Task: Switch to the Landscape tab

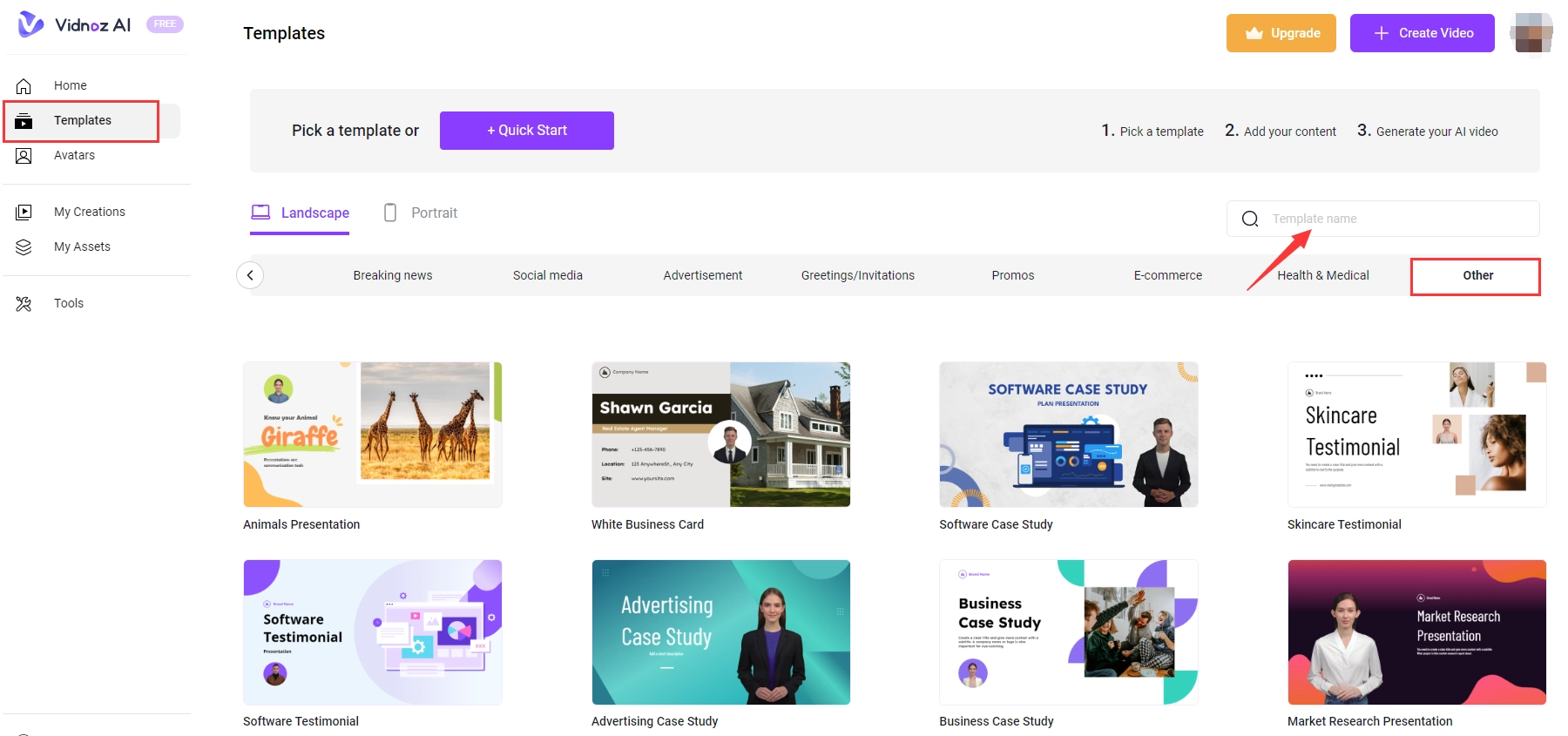Action: pos(301,213)
